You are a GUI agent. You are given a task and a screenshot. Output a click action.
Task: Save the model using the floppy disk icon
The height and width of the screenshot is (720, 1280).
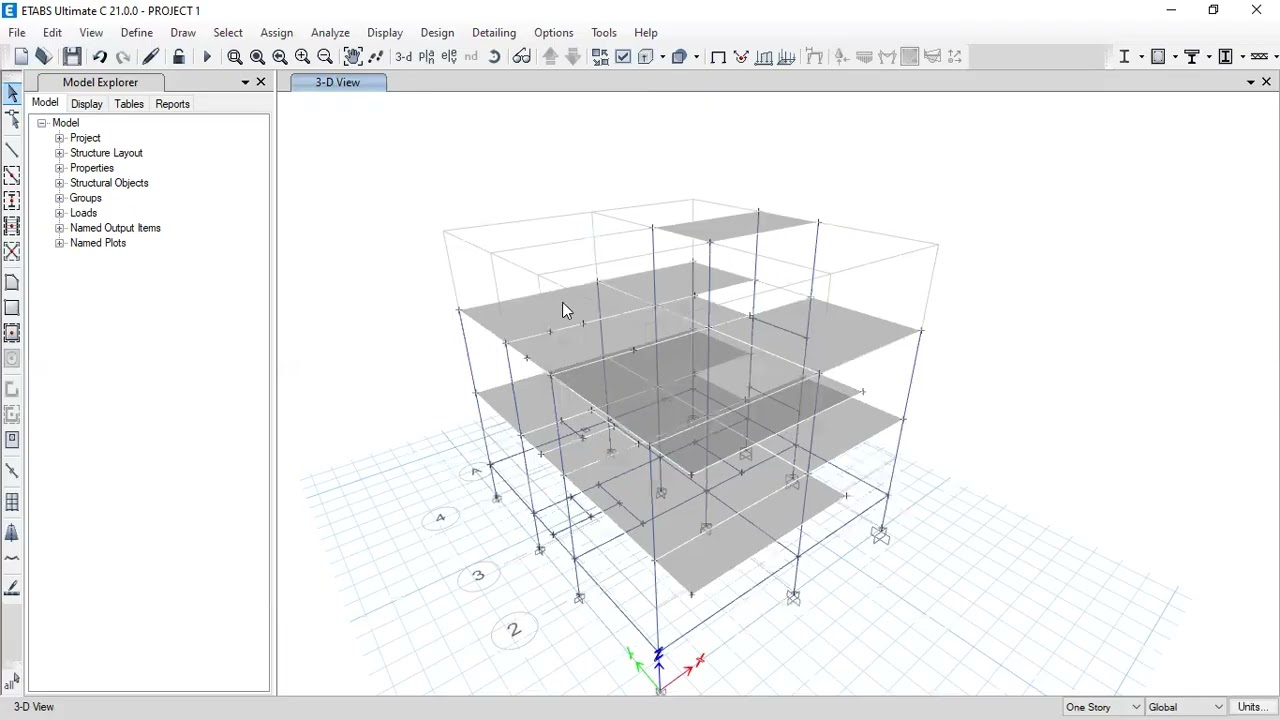pos(71,57)
